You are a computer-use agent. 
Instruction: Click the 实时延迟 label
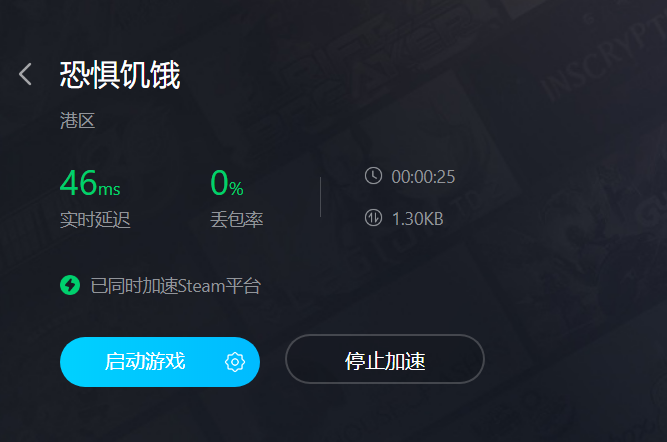[95, 220]
